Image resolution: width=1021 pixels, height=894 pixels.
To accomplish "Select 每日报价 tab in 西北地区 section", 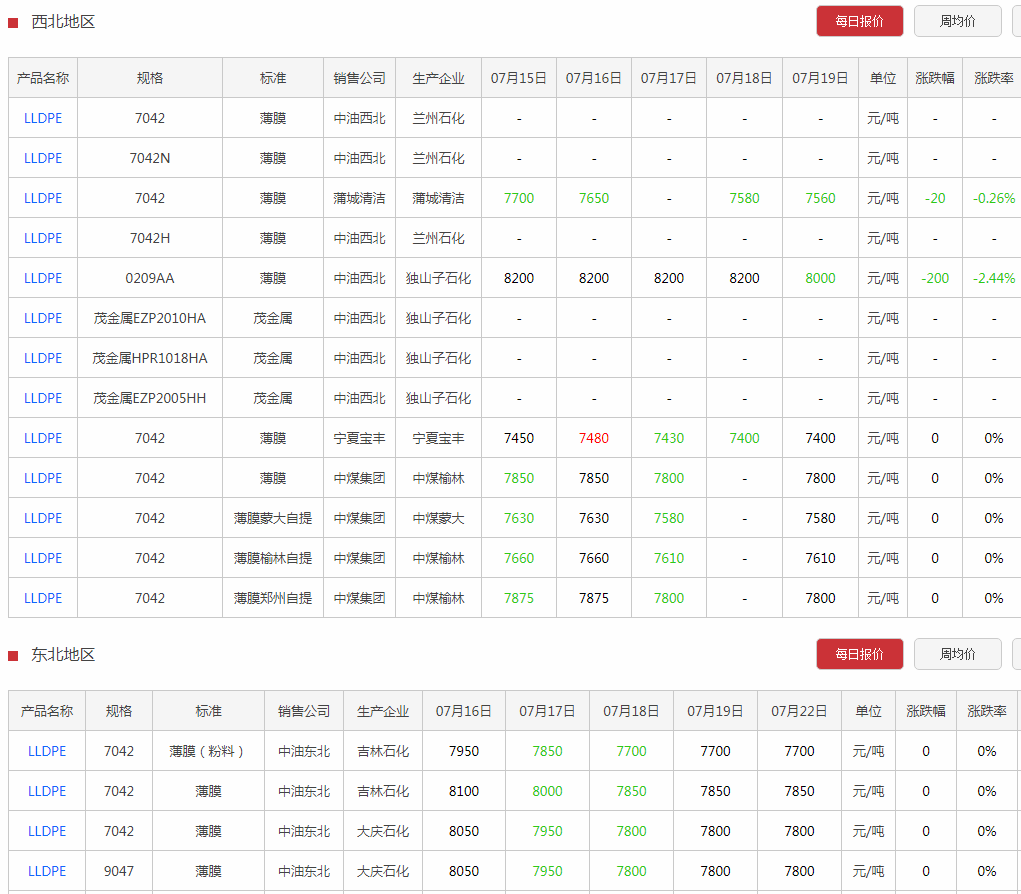I will point(860,21).
